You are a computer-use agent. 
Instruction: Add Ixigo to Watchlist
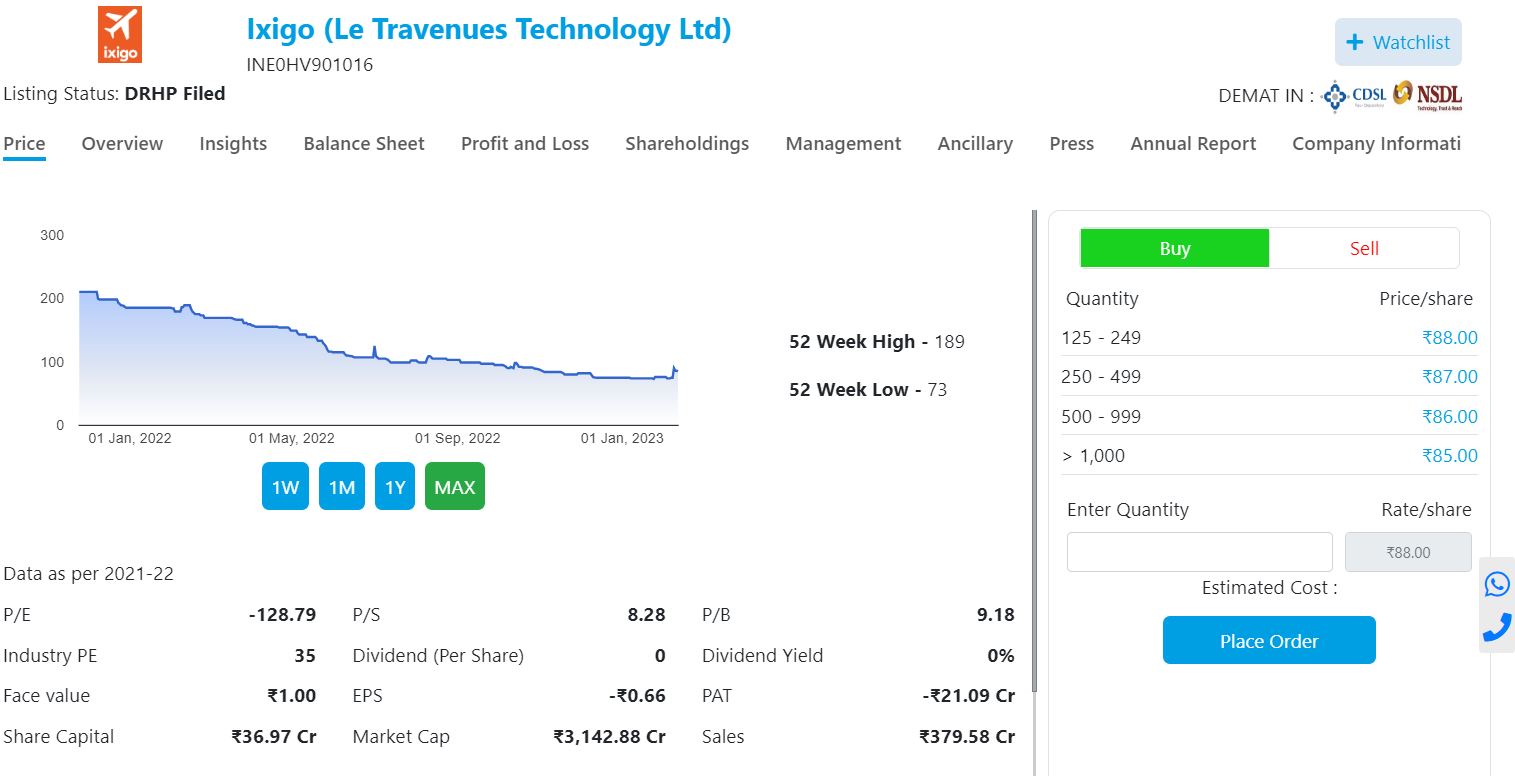pyautogui.click(x=1398, y=42)
